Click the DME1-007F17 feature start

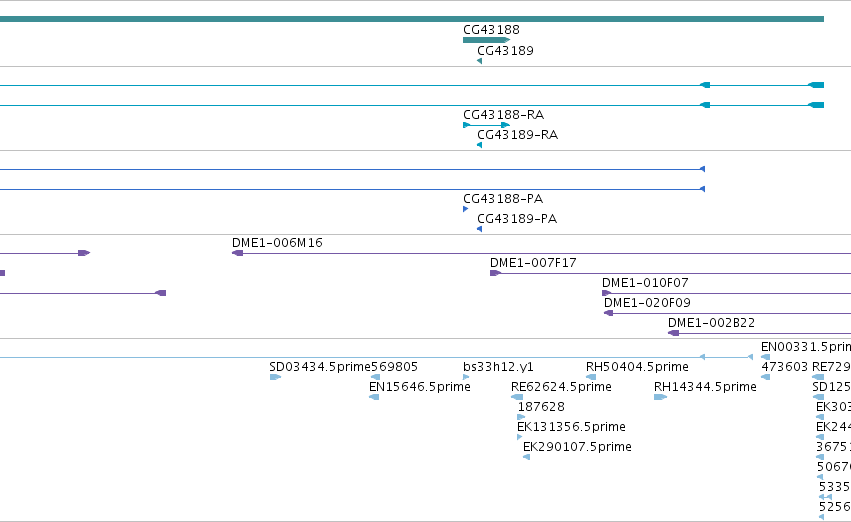tap(495, 273)
